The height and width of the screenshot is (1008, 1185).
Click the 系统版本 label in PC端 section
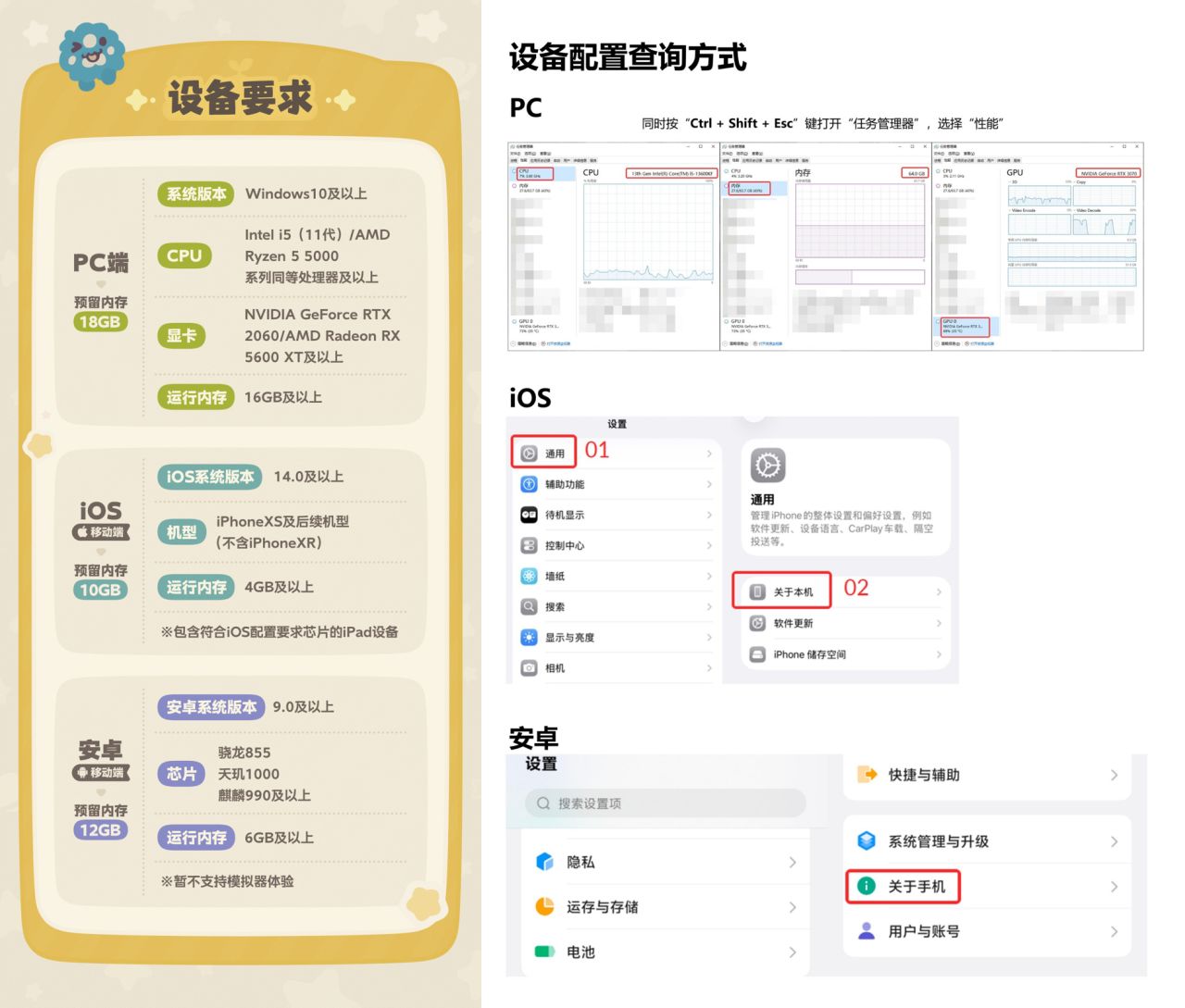(x=196, y=193)
